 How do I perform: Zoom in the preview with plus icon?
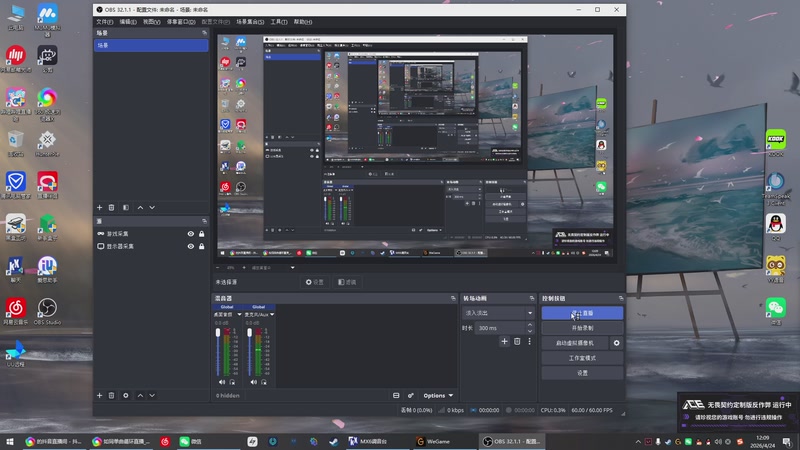point(244,267)
